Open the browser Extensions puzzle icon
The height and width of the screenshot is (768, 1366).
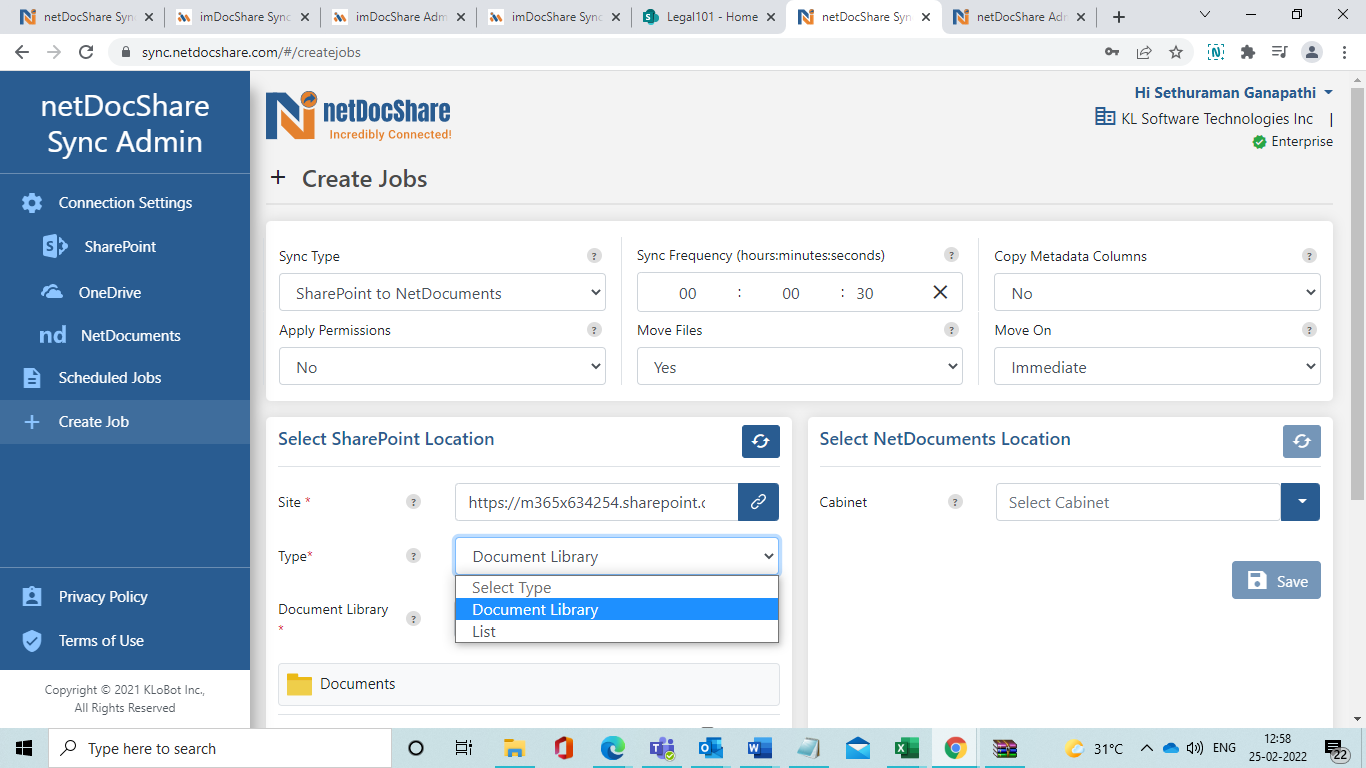[x=1247, y=52]
